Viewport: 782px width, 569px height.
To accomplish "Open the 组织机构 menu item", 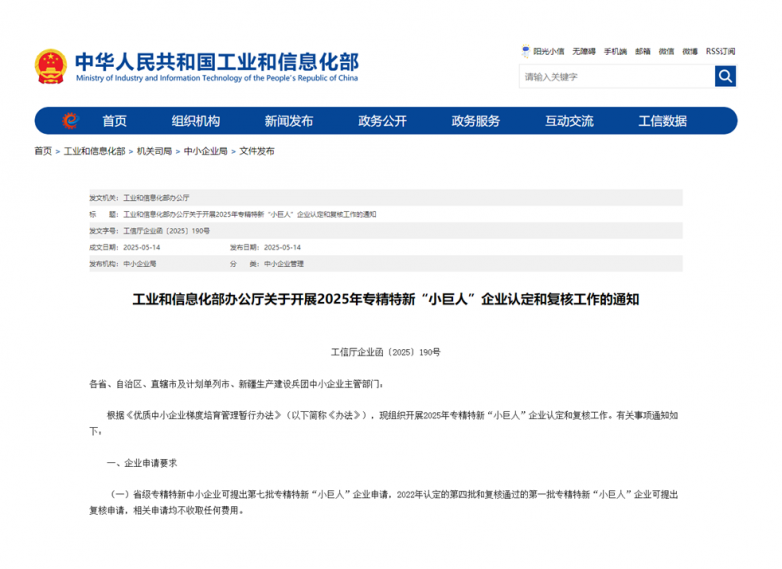I will click(195, 121).
